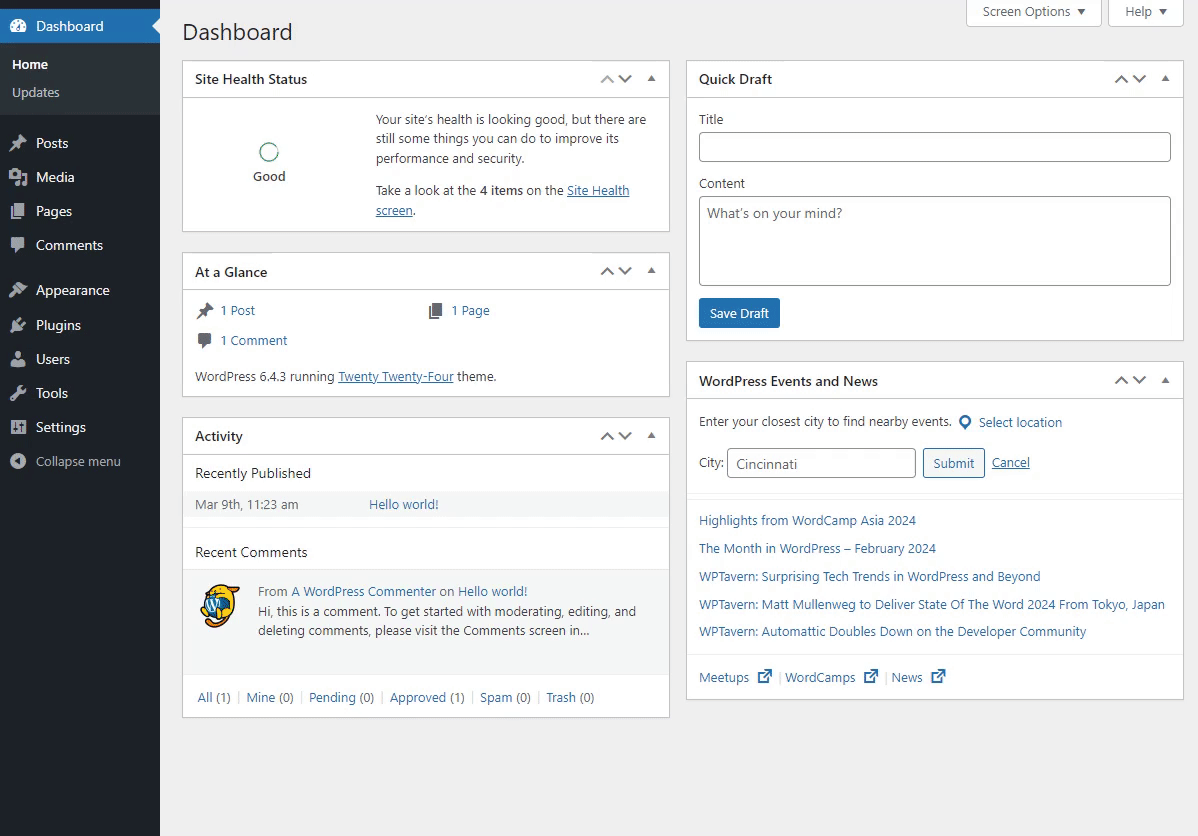Image resolution: width=1198 pixels, height=836 pixels.
Task: Move At a Glance widget down
Action: click(x=625, y=271)
